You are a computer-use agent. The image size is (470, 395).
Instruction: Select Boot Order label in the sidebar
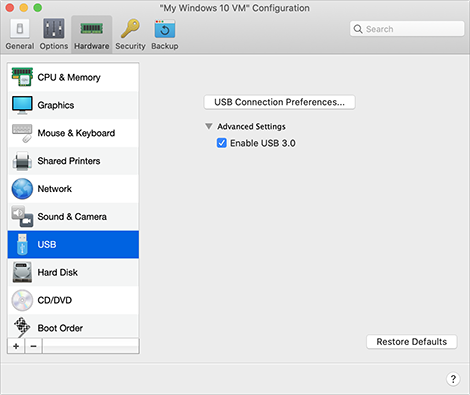click(x=60, y=328)
